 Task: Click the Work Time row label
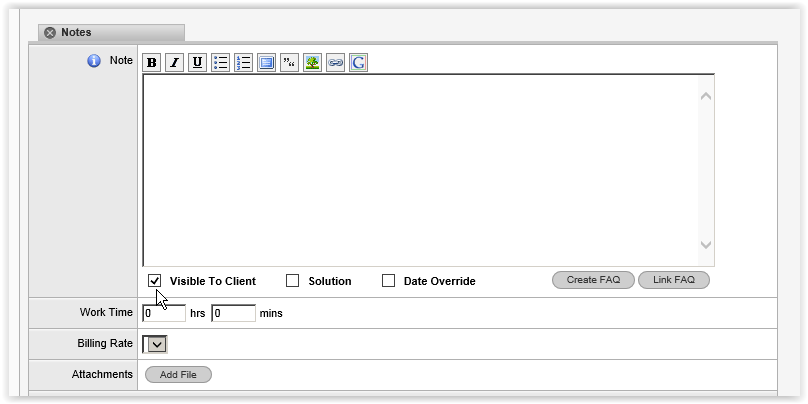(106, 312)
